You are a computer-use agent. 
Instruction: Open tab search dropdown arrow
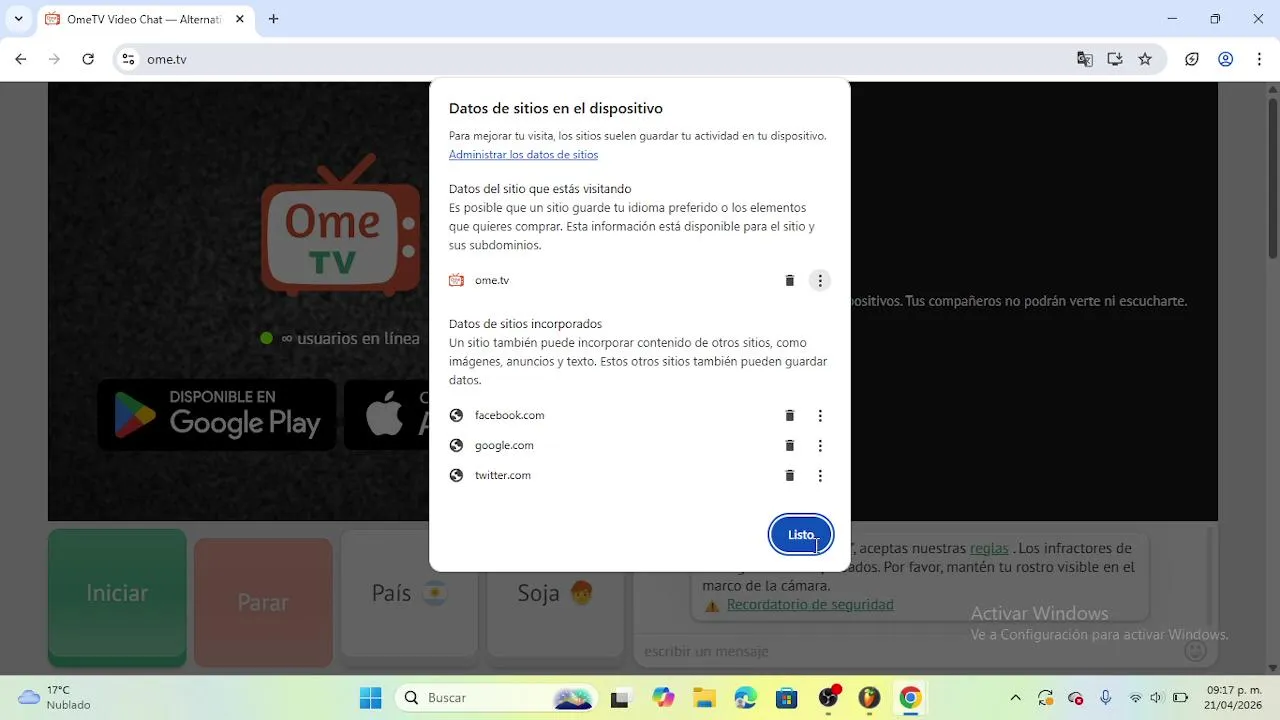18,19
